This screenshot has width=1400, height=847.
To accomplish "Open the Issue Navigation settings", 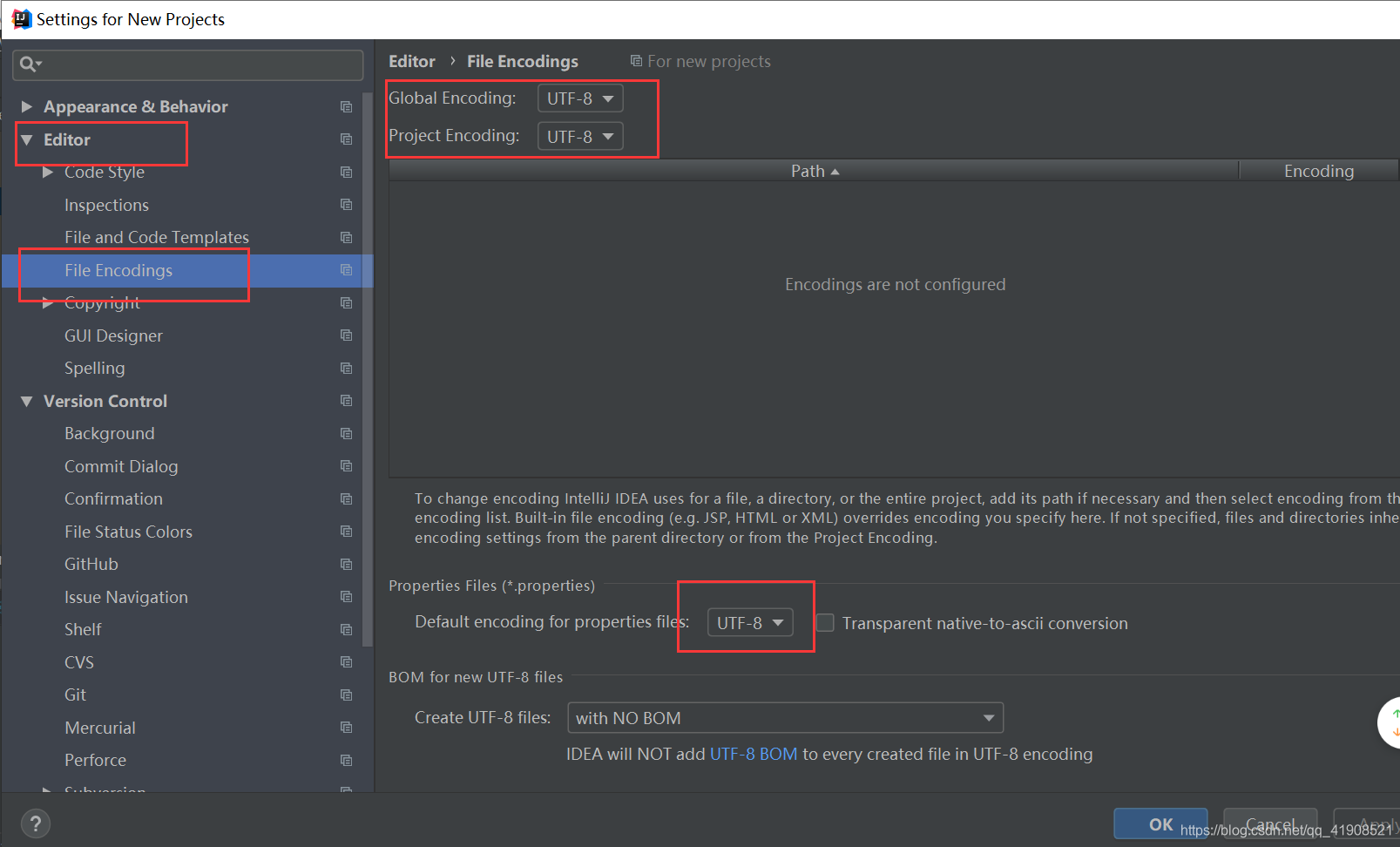I will (126, 597).
